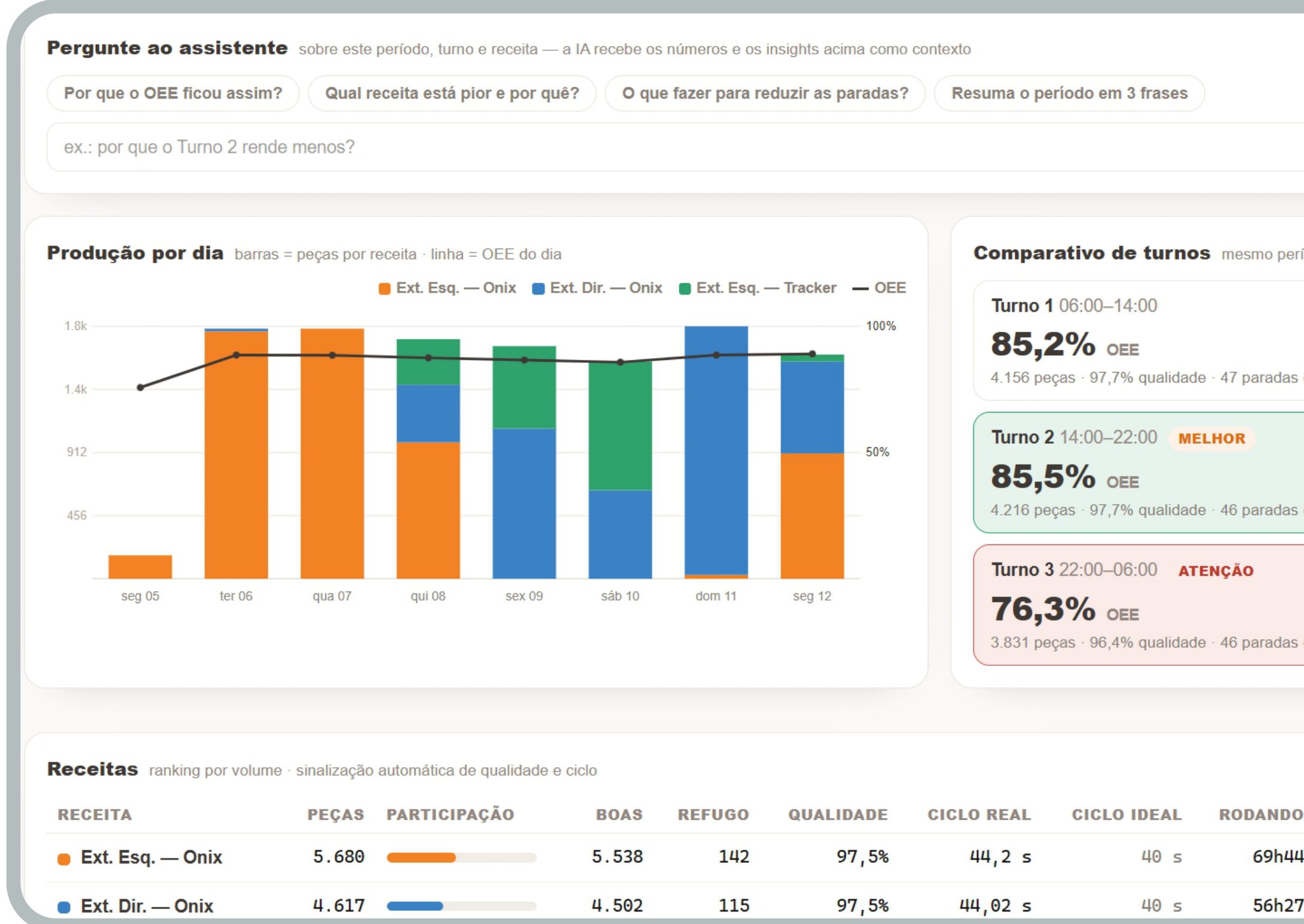Viewport: 1304px width, 924px height.
Task: Click the orange legend swatch for Ext. Esq. Onix
Action: pos(385,289)
